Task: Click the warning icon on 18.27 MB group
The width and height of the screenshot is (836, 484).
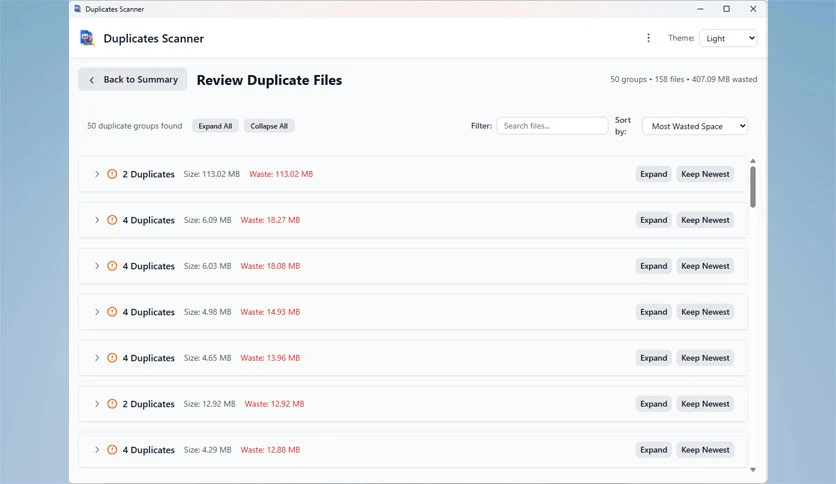Action: pyautogui.click(x=112, y=220)
